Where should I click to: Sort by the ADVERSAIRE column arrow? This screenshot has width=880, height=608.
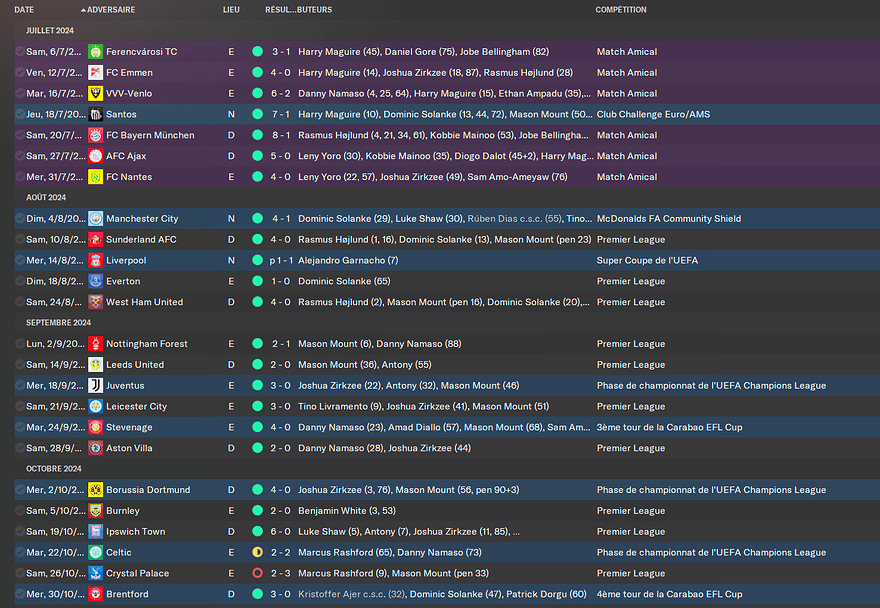(x=83, y=10)
